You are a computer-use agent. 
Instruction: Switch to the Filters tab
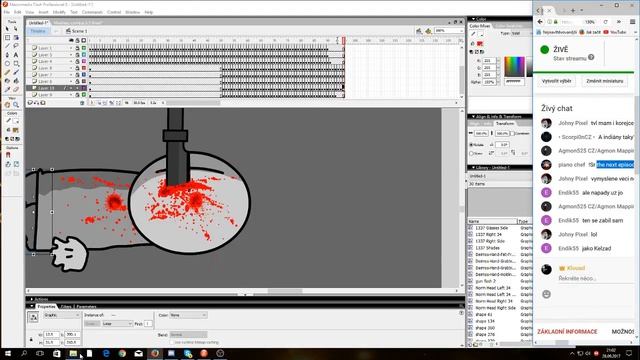pos(66,307)
